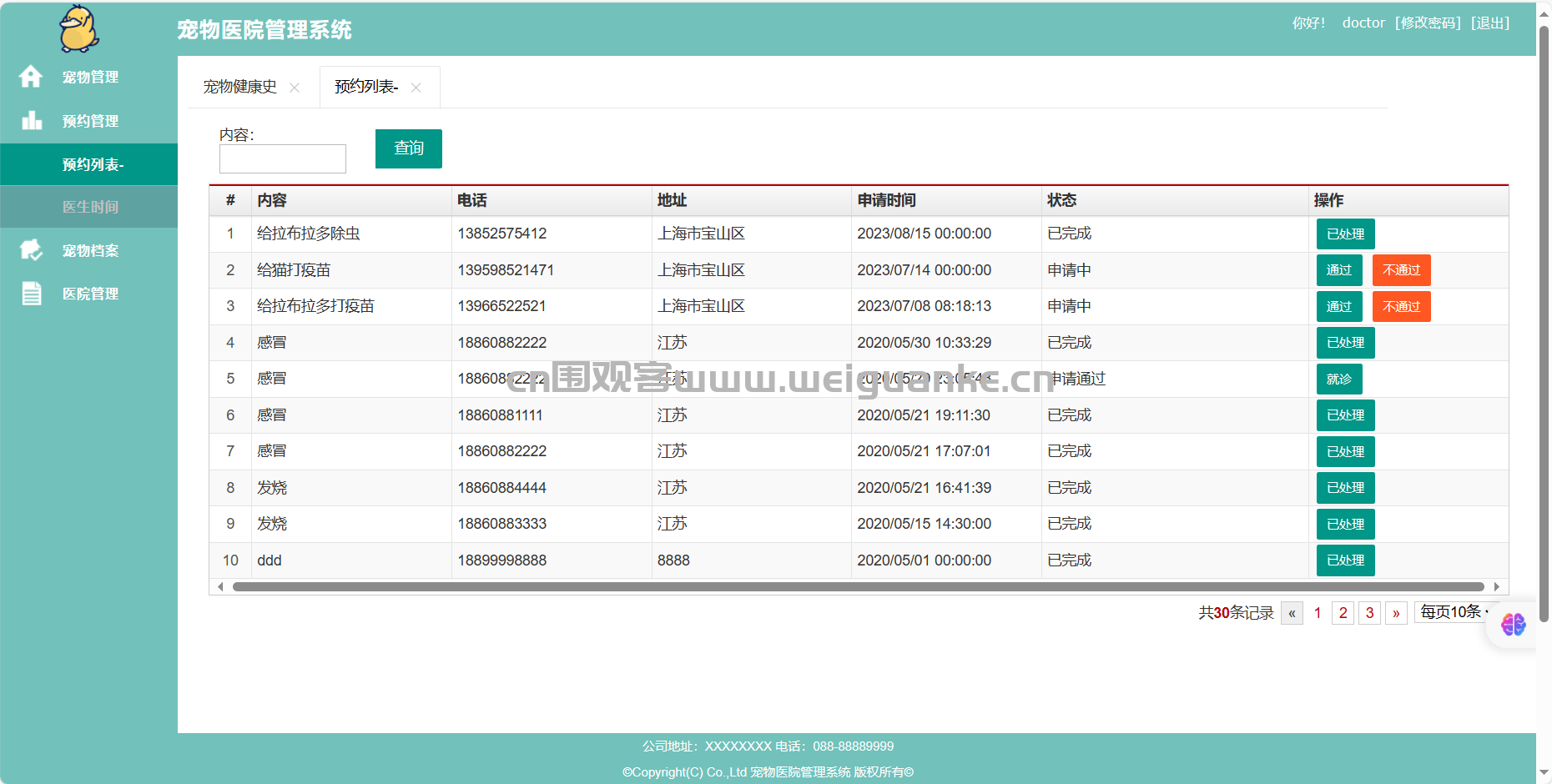The image size is (1552, 784).
Task: Click 已处理 button in row 9
Action: pos(1346,525)
